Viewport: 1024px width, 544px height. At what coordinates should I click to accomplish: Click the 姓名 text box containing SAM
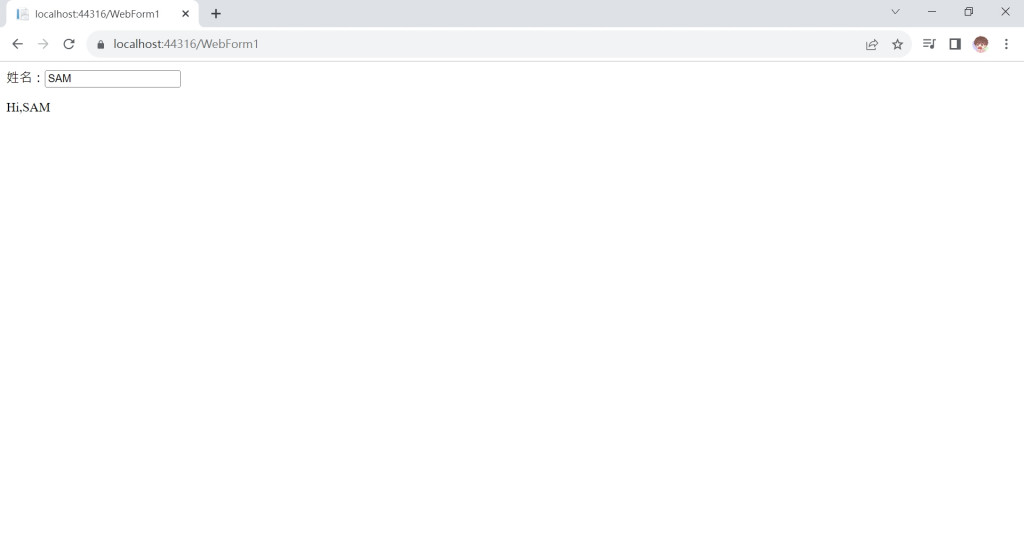tap(112, 78)
